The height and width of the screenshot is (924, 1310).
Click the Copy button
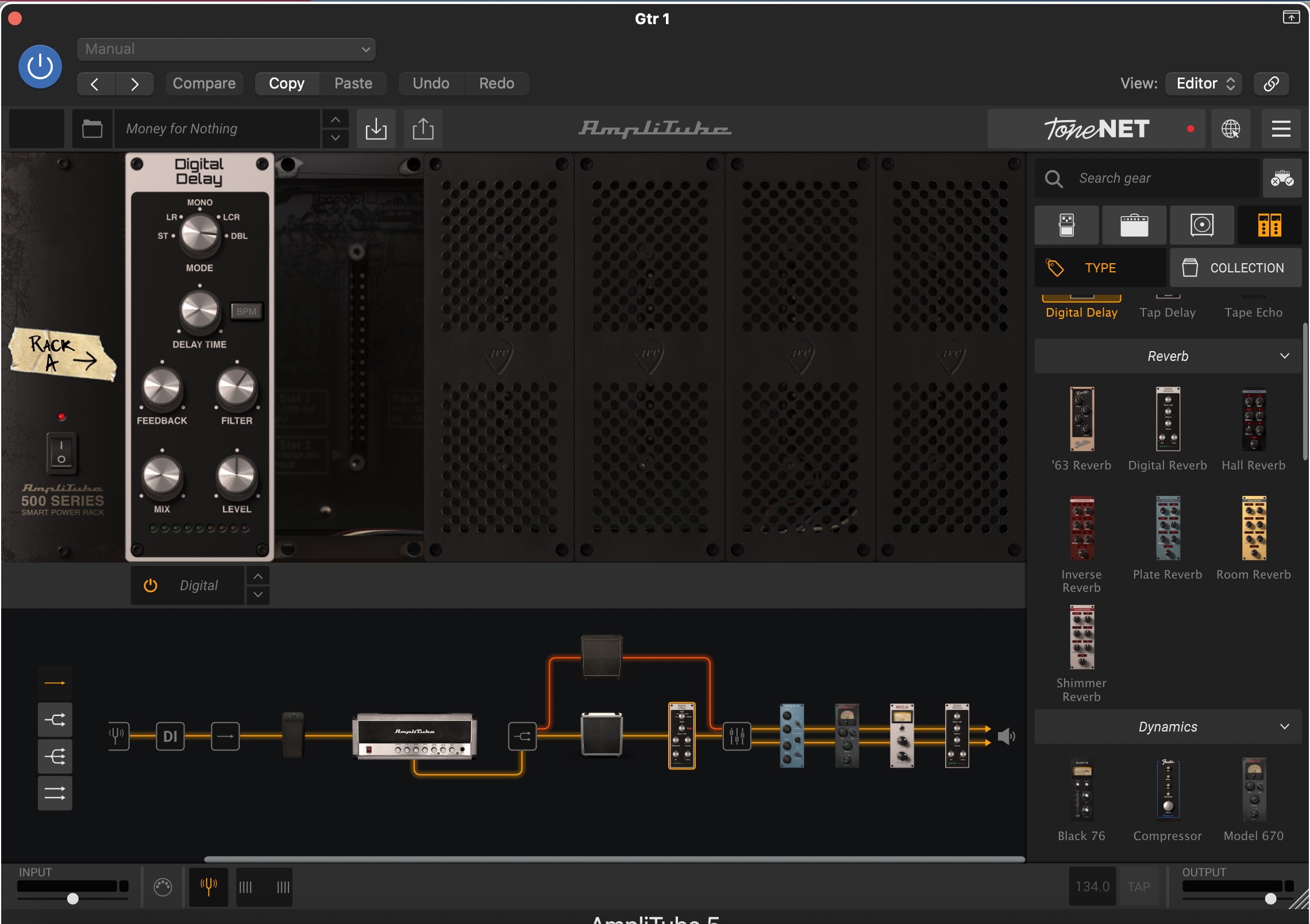[x=287, y=84]
